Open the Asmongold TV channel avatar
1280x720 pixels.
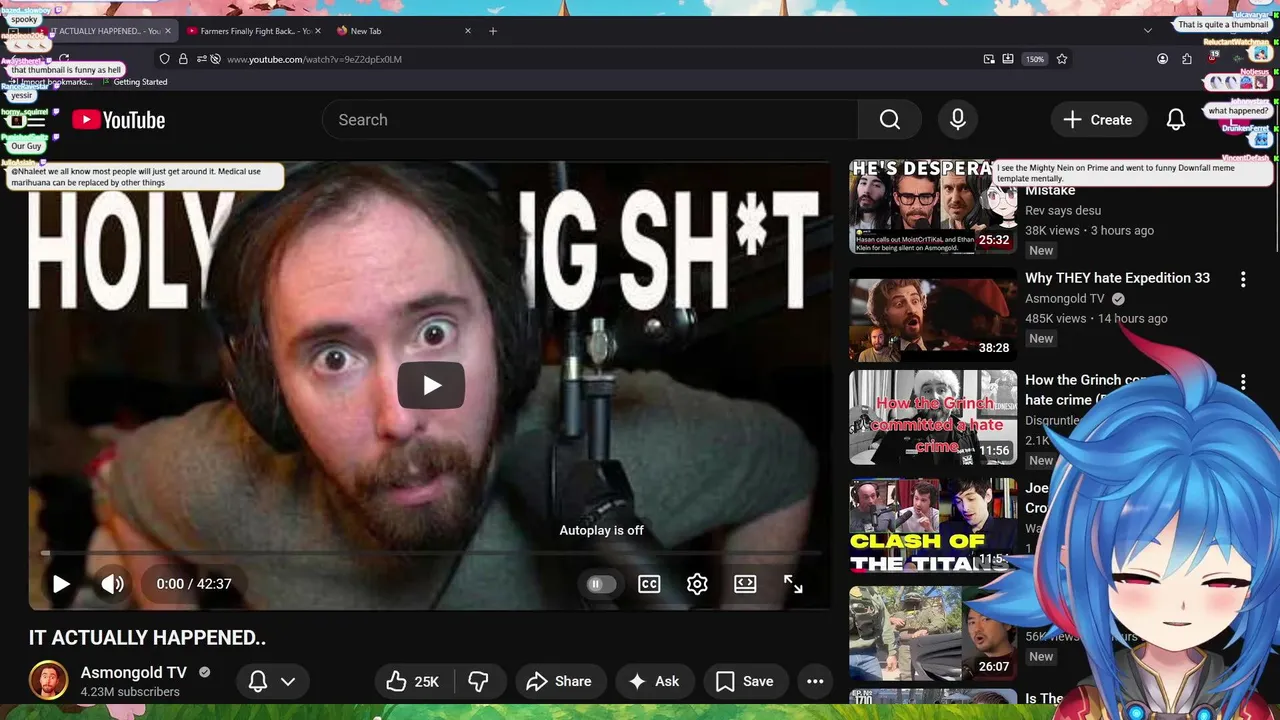48,681
